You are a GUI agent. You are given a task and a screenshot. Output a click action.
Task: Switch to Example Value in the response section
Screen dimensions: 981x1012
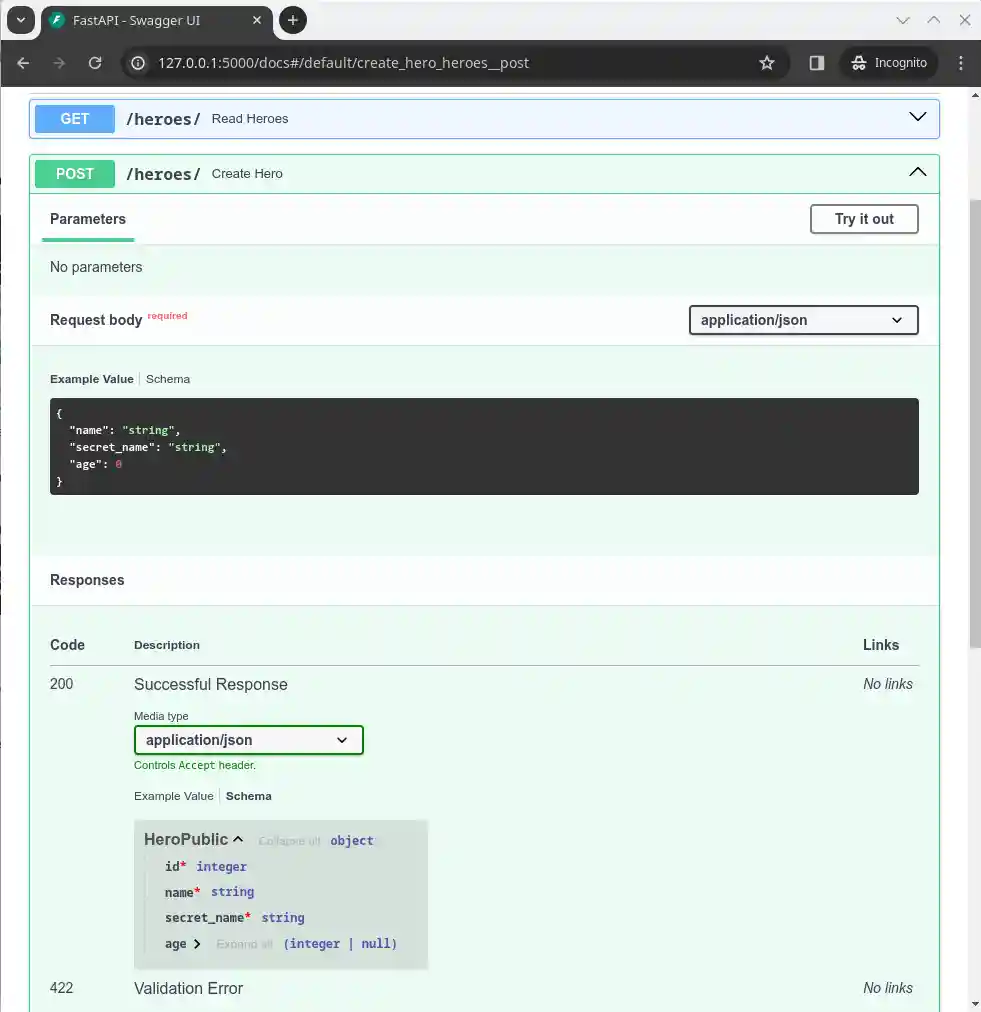173,796
